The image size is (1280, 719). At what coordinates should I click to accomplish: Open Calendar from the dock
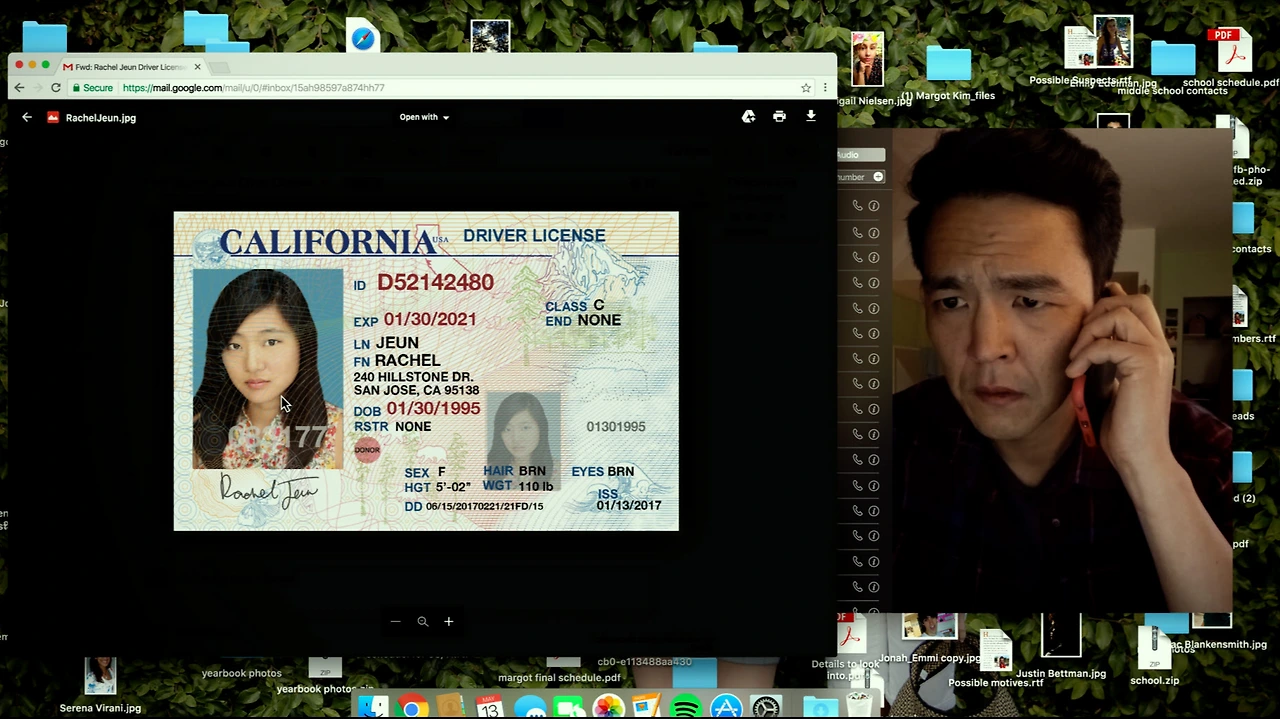489,707
